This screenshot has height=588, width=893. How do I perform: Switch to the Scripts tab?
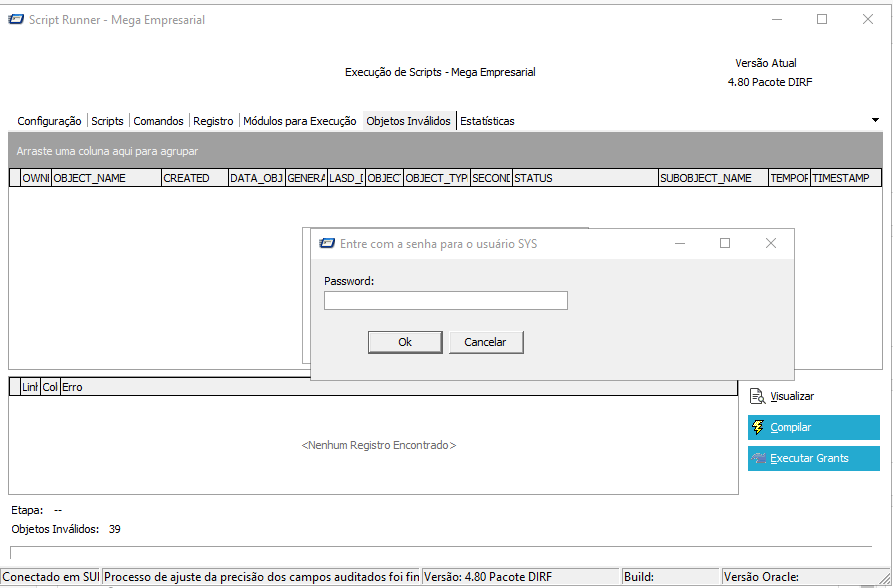[x=107, y=121]
